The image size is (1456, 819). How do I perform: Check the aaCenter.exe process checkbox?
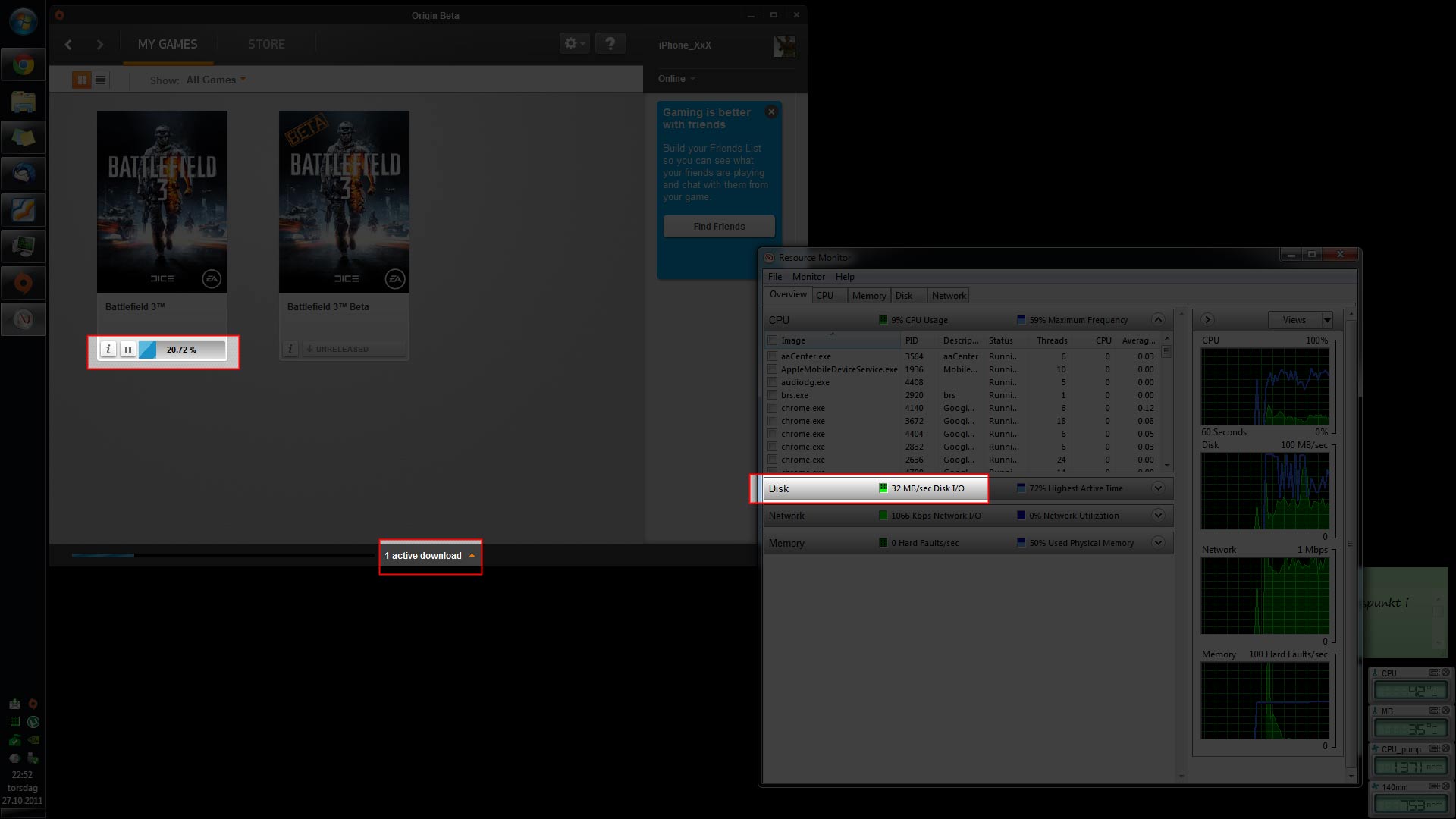pos(772,356)
